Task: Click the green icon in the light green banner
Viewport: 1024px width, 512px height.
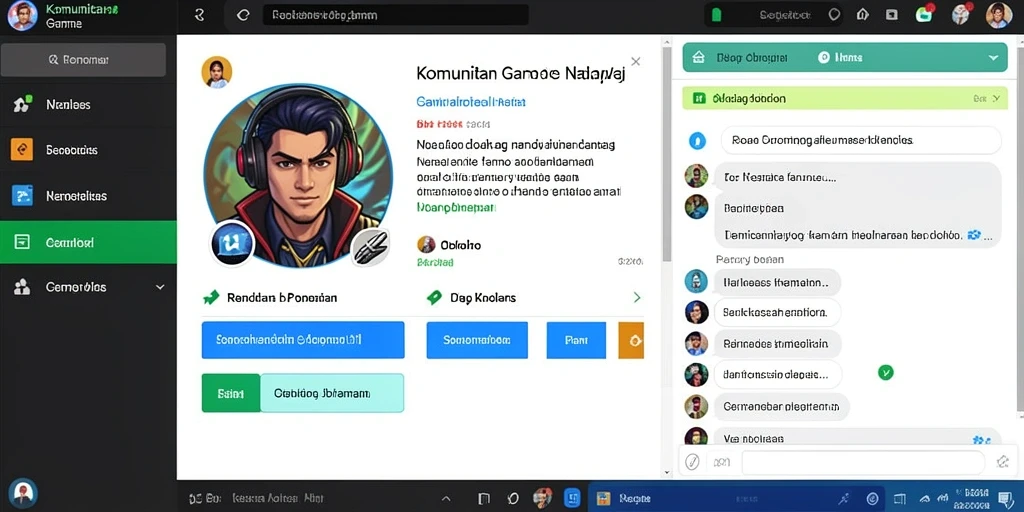Action: (x=699, y=99)
